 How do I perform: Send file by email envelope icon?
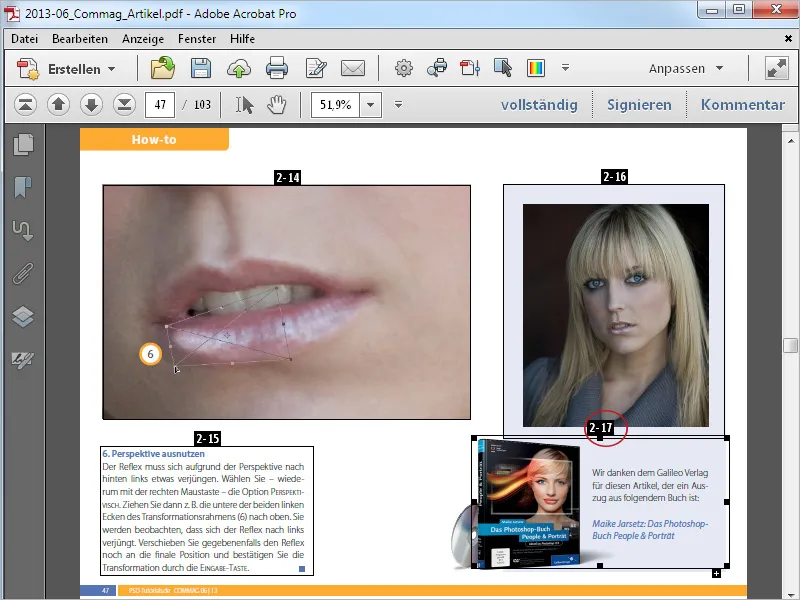pyautogui.click(x=353, y=68)
